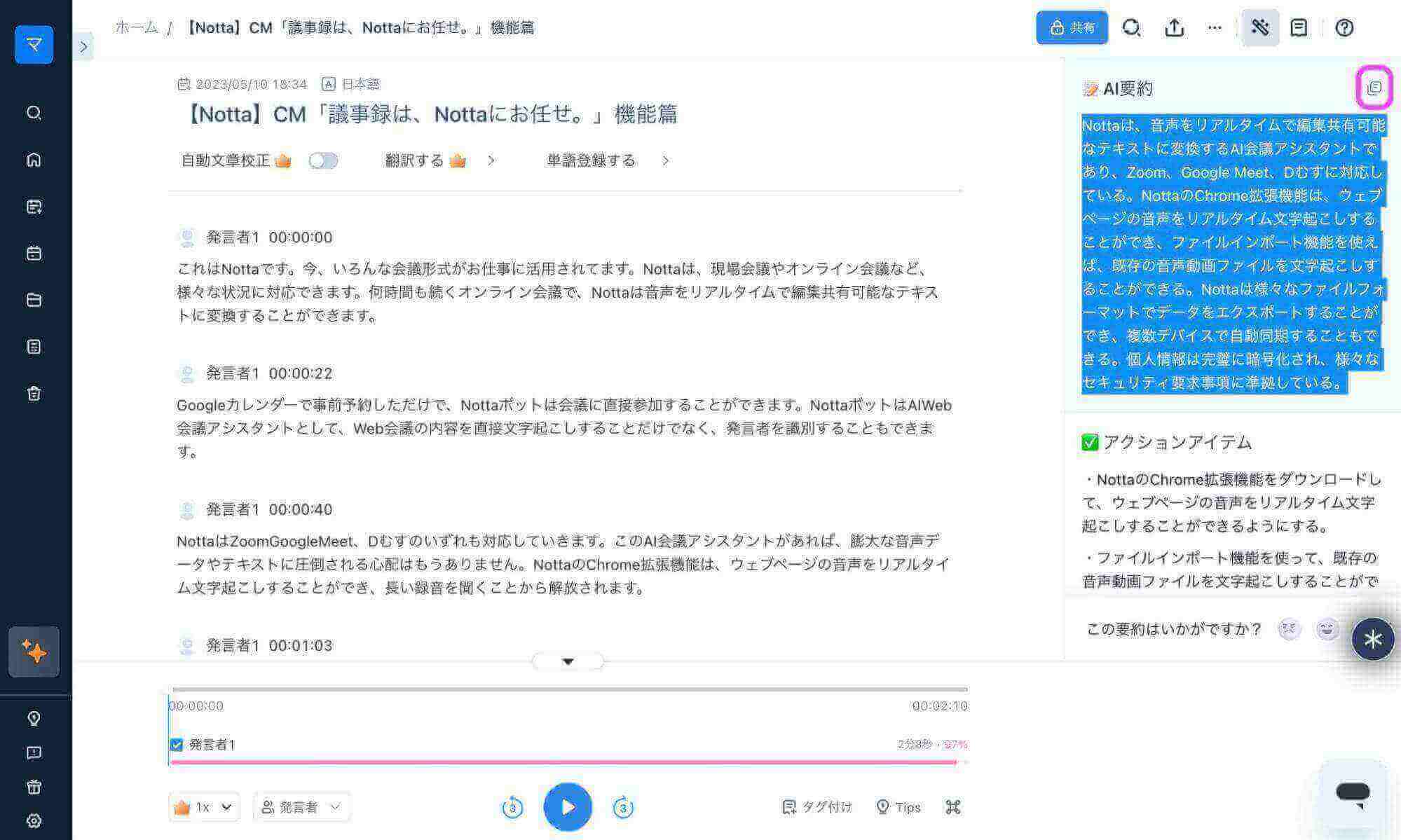Click the keyboard shortcuts command icon
This screenshot has height=840, width=1401.
[952, 807]
